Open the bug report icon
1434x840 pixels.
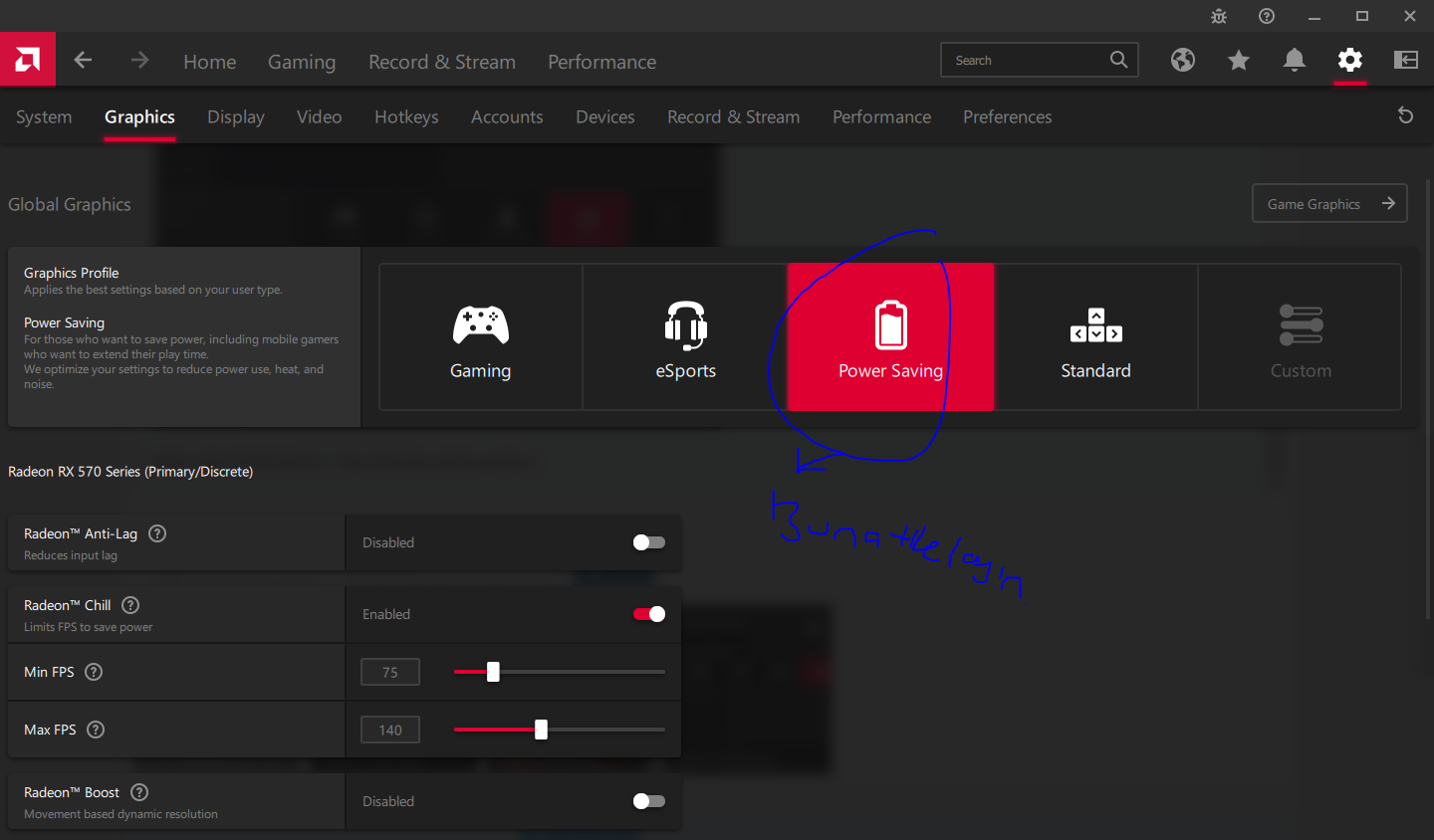1219,16
